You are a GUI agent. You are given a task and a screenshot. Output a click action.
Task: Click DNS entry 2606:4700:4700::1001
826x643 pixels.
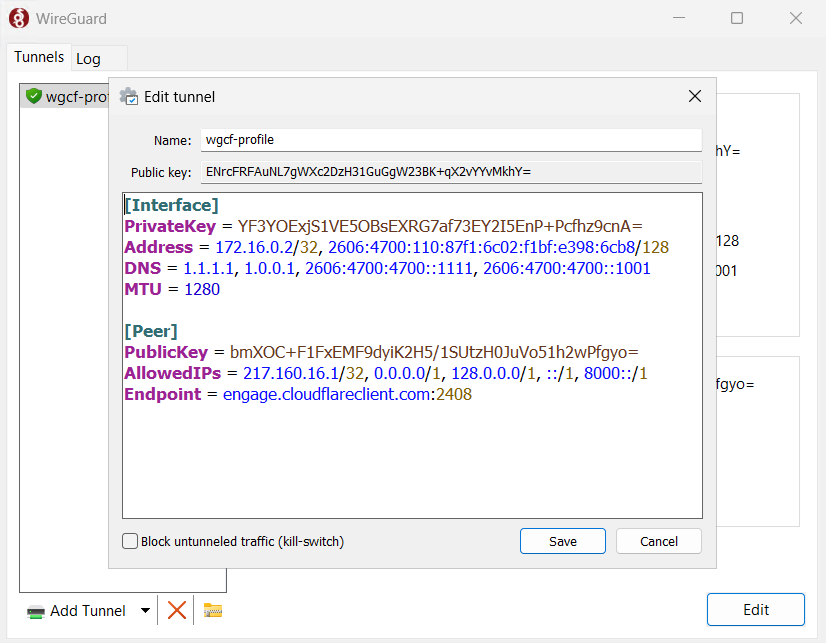click(567, 268)
